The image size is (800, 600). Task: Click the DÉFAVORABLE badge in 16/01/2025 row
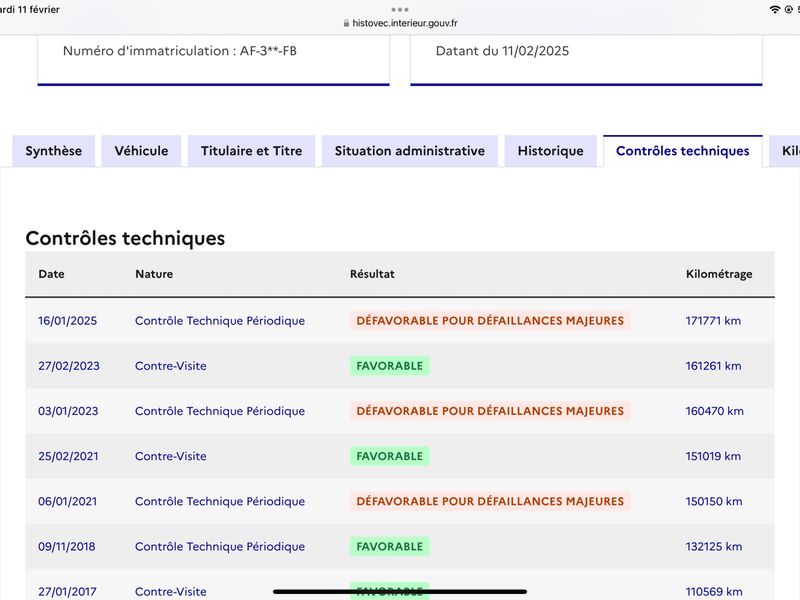[x=490, y=321]
